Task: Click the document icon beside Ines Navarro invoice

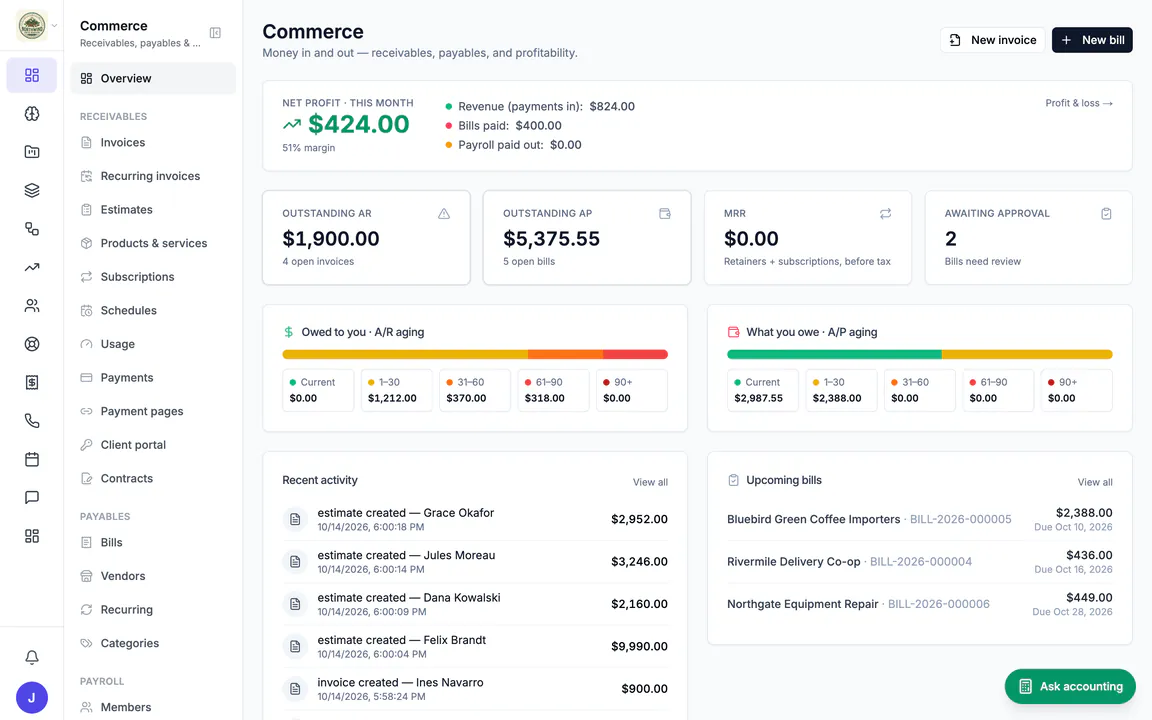Action: [x=295, y=689]
